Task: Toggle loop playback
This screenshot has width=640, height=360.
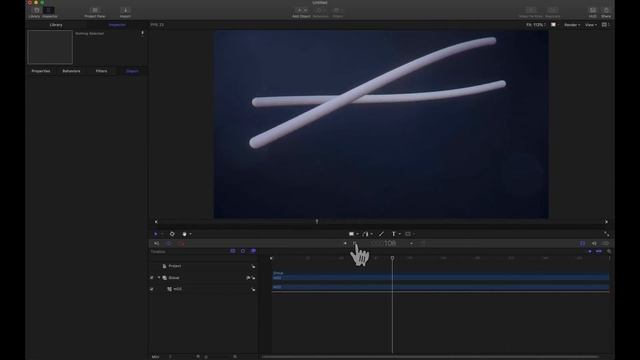Action: point(169,244)
